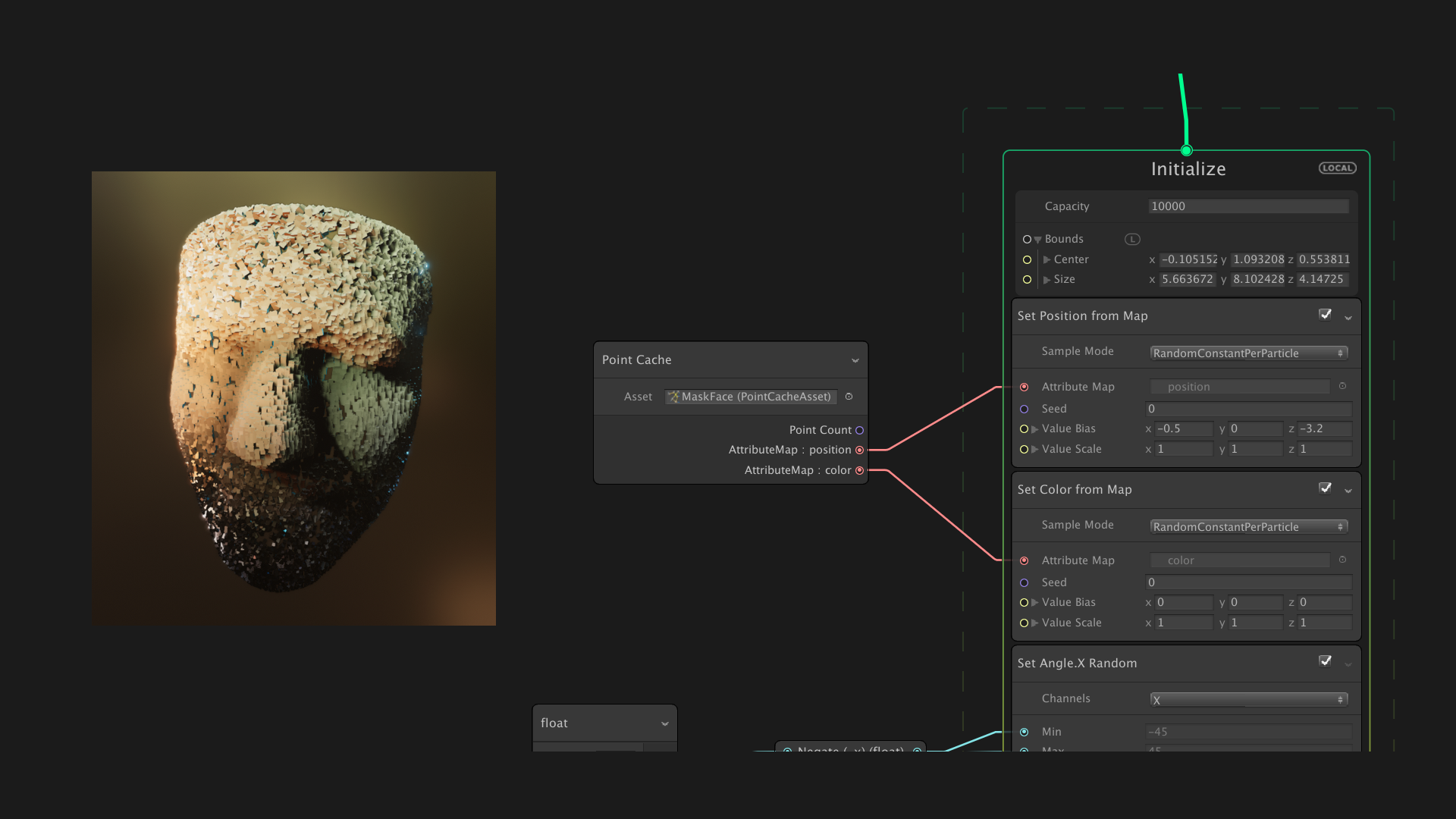Click the Bounds local-space L icon
The width and height of the screenshot is (1456, 819).
(x=1132, y=240)
